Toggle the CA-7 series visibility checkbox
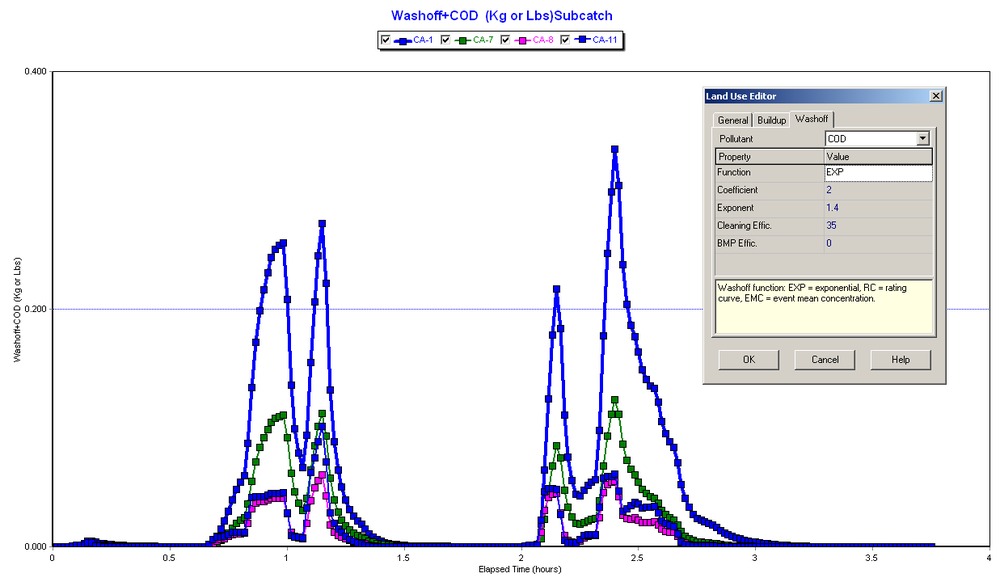The width and height of the screenshot is (1000, 582). coord(446,40)
